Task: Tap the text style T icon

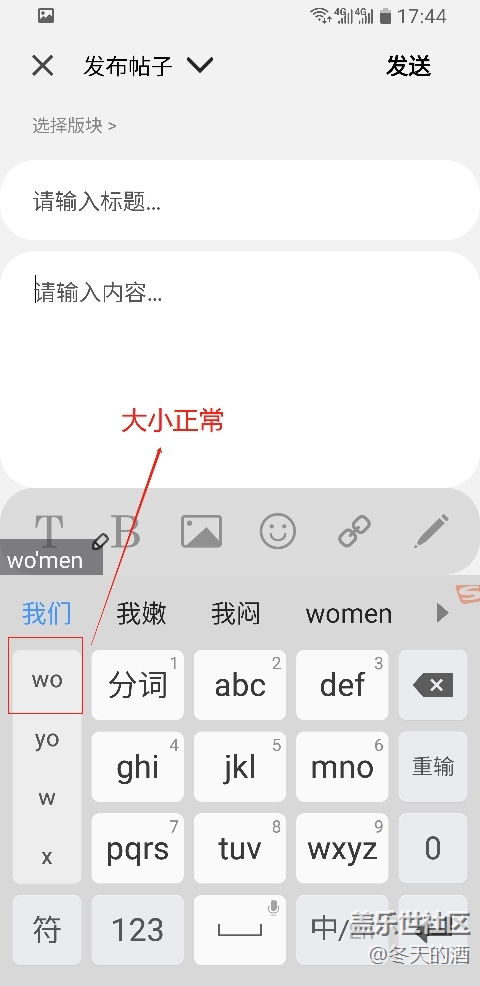Action: [49, 531]
